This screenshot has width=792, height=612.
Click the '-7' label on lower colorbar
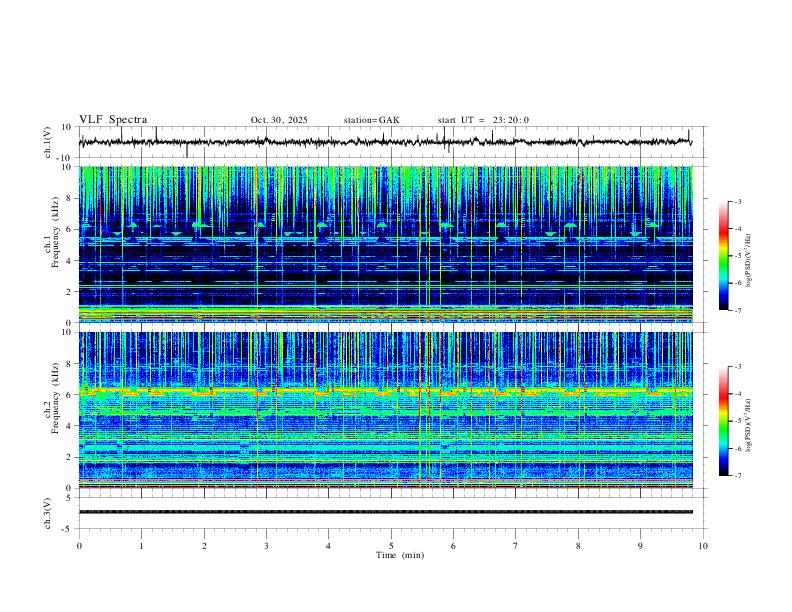click(737, 476)
